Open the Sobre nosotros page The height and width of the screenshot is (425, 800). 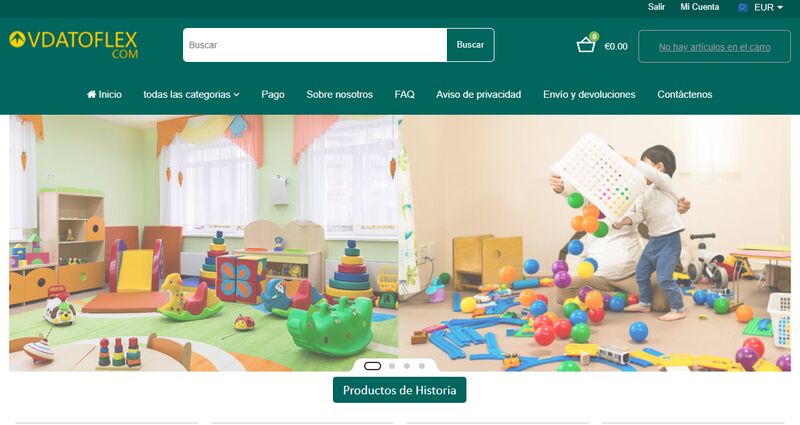click(340, 94)
